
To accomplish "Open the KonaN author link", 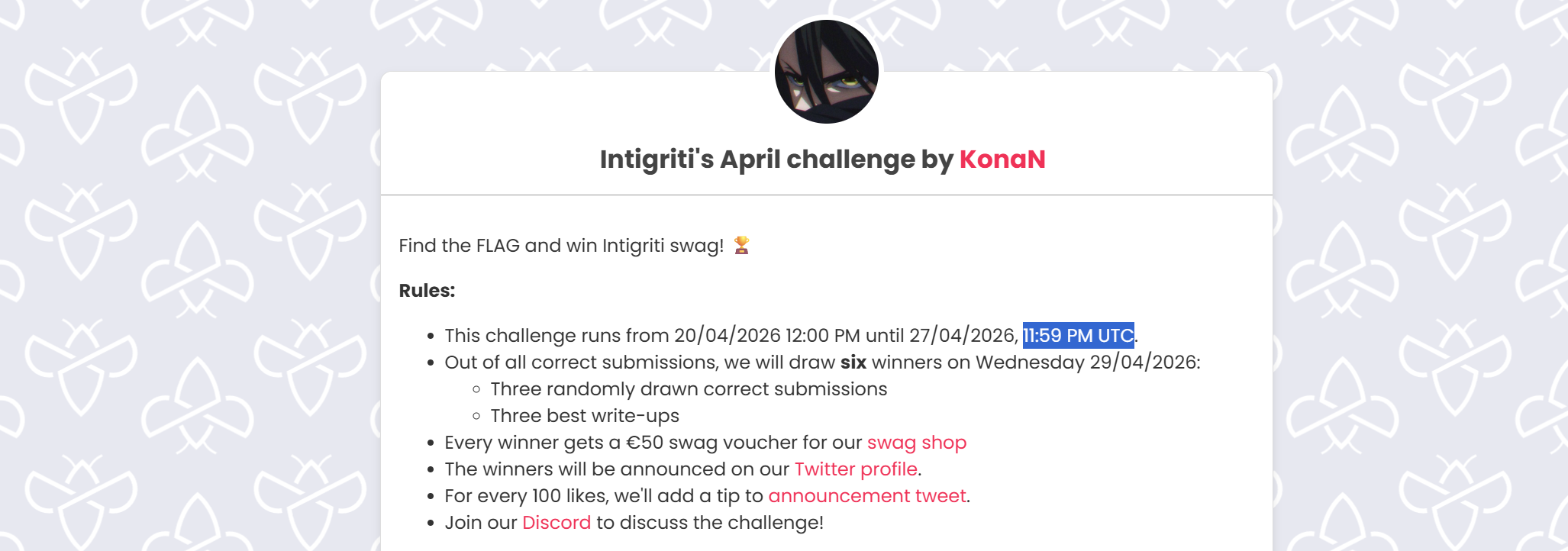I will coord(1002,159).
